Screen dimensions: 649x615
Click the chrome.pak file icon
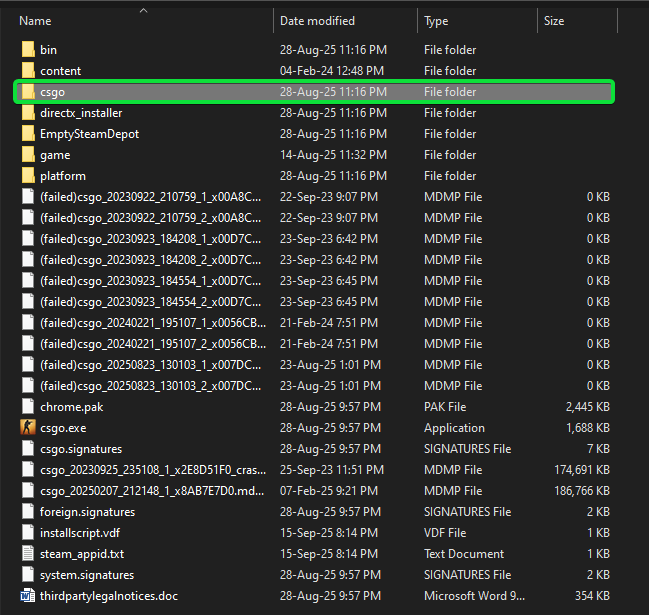(28, 406)
